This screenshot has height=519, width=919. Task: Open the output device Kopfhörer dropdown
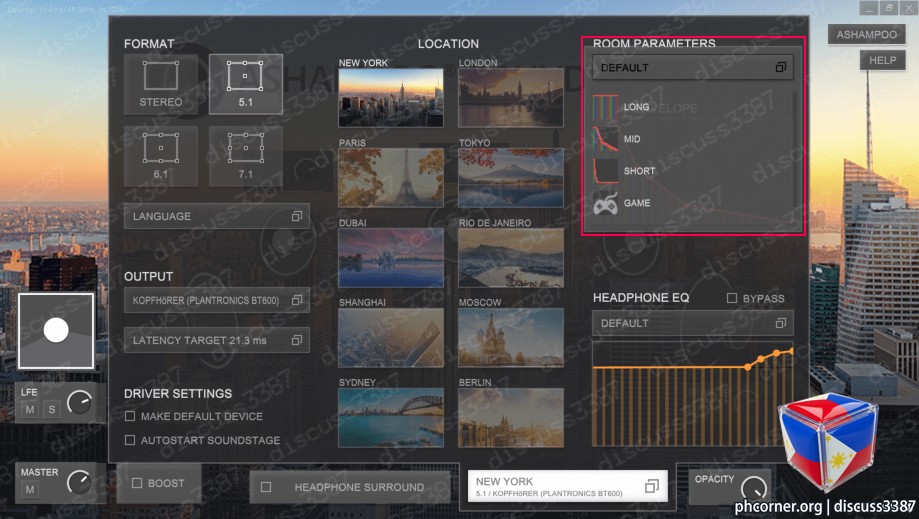(x=217, y=300)
